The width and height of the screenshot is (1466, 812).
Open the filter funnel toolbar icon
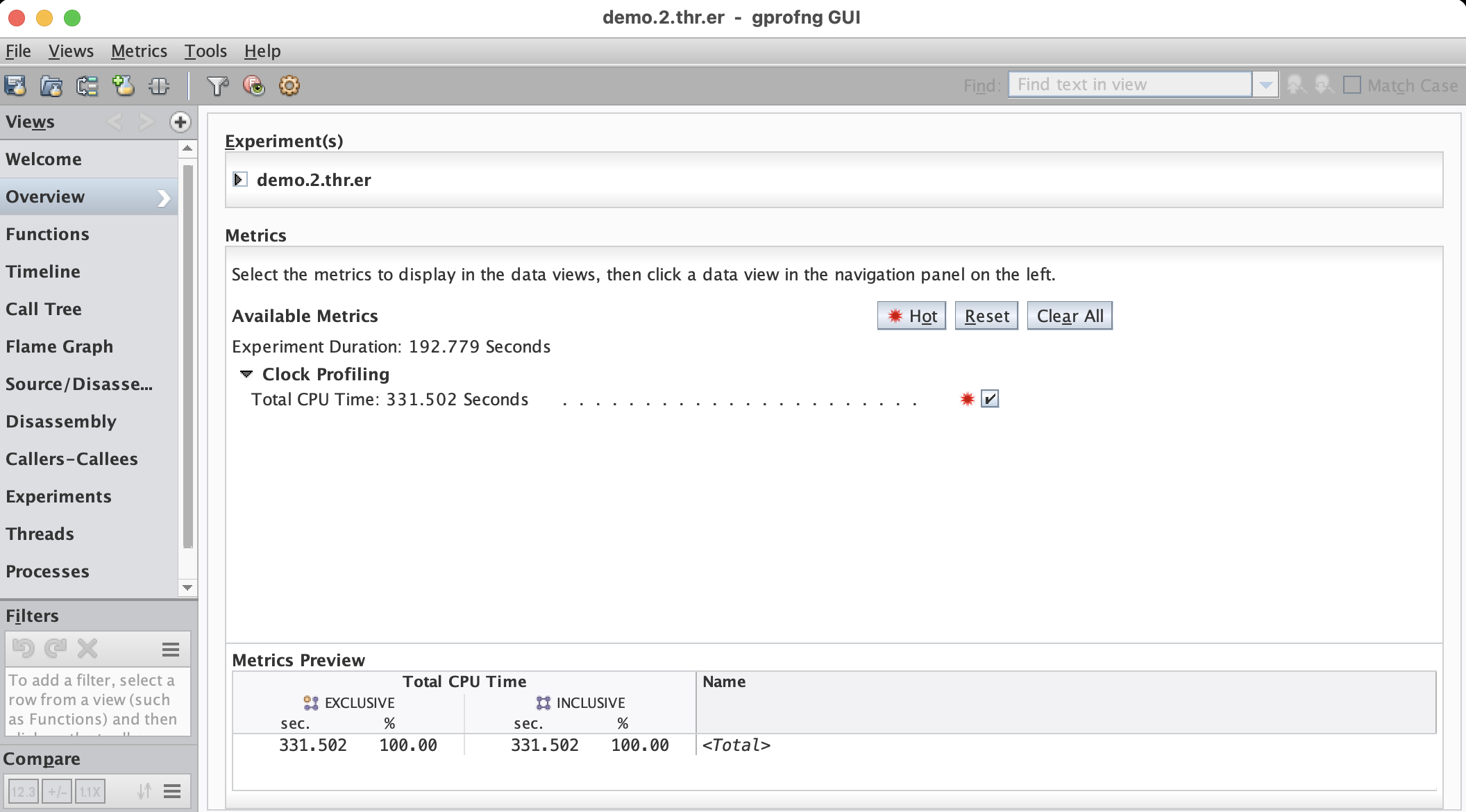point(218,85)
